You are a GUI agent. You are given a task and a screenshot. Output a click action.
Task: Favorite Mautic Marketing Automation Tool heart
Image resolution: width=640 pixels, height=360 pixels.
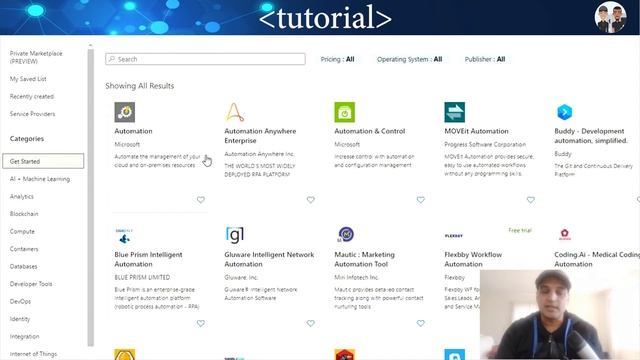coord(421,323)
